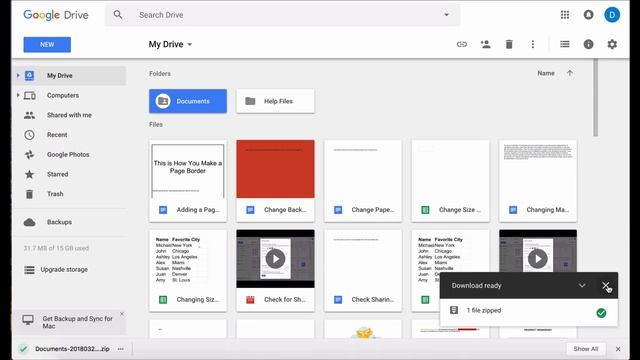This screenshot has width=640, height=360.
Task: Expand the My Drive tree arrow
Action: (x=18, y=76)
